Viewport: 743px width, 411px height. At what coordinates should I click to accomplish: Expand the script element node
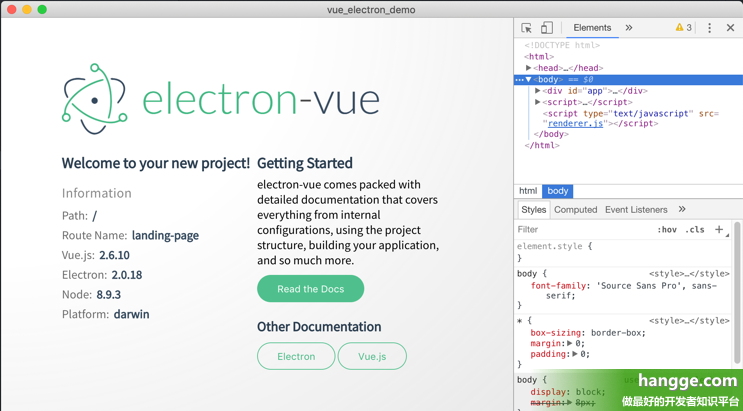tap(537, 102)
